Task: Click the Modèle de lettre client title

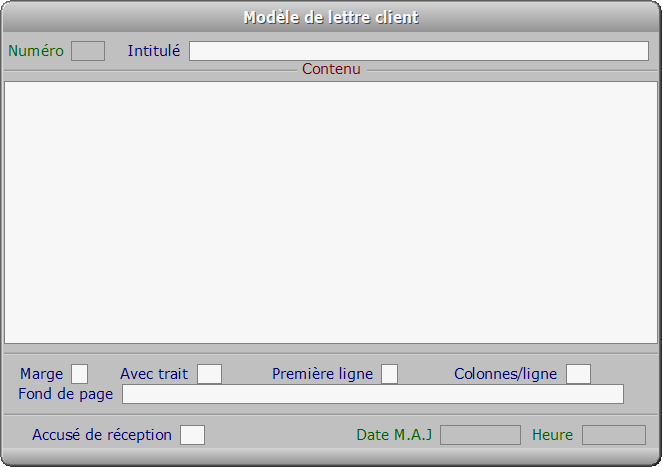Action: 331,17
